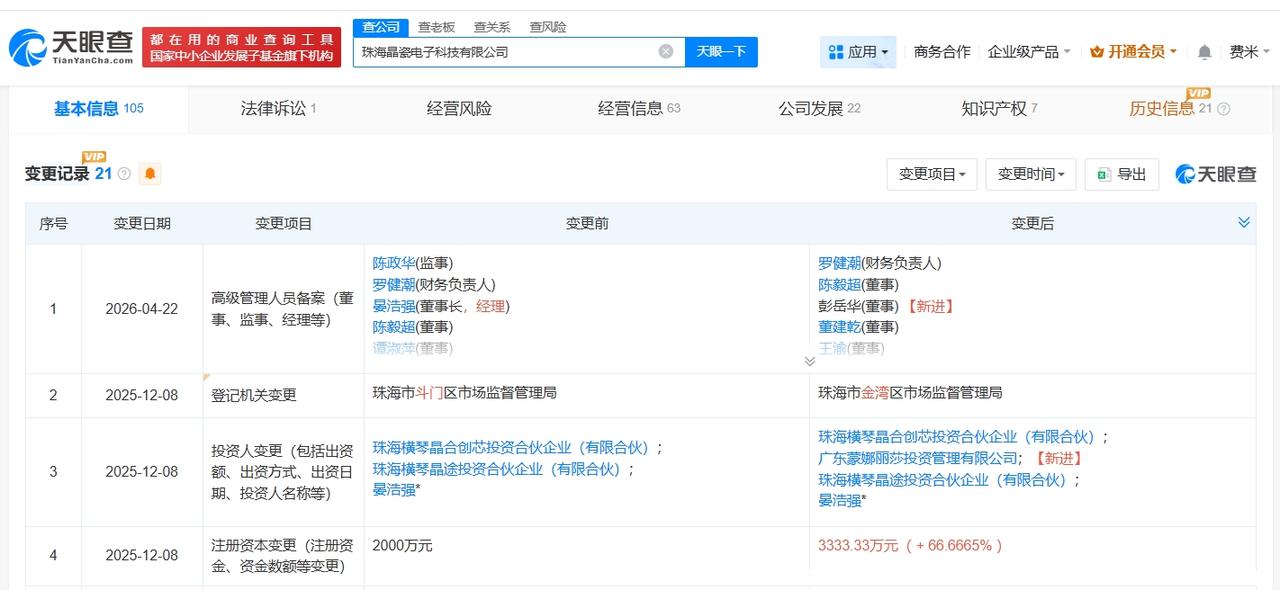Screen dimensions: 1280x590
Task: Open the 企业级产品 dropdown
Action: pyautogui.click(x=1029, y=52)
